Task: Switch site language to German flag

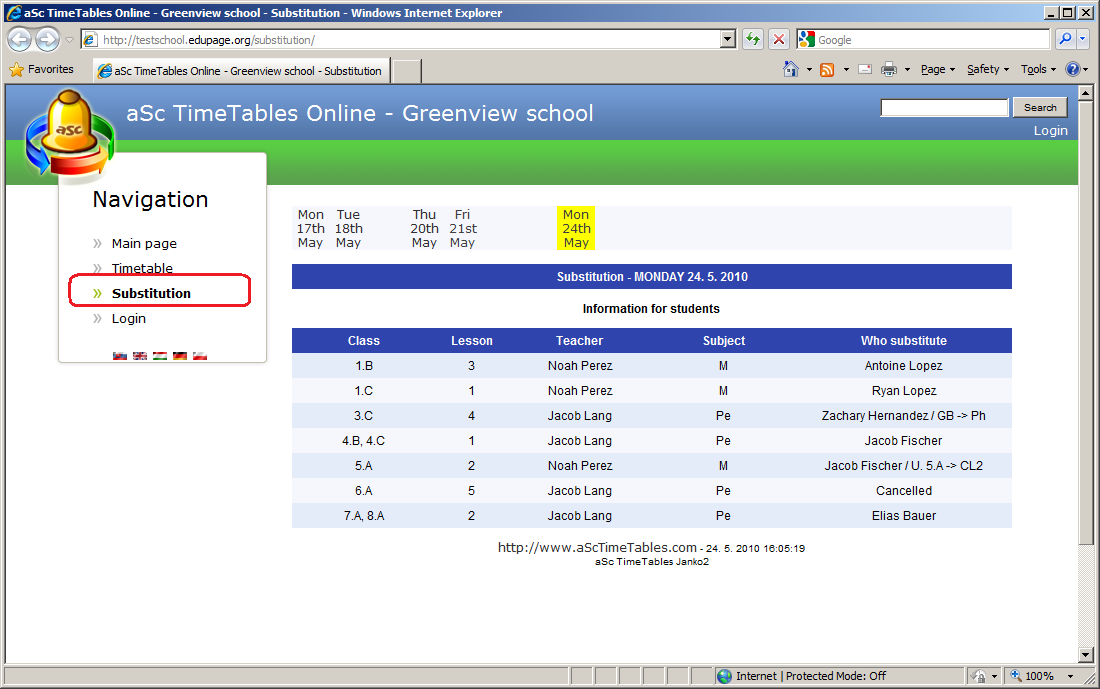Action: pyautogui.click(x=180, y=356)
